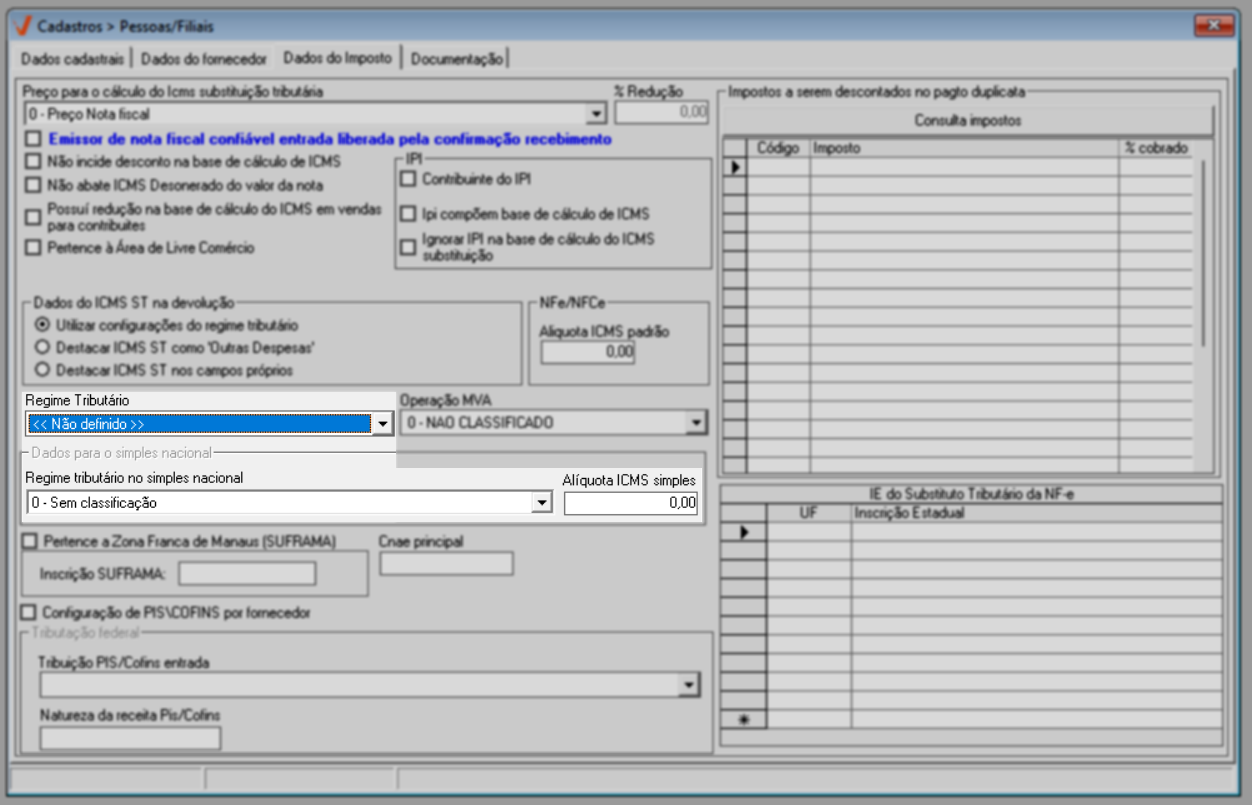Click the Alíquota ICMS simples field

[630, 503]
